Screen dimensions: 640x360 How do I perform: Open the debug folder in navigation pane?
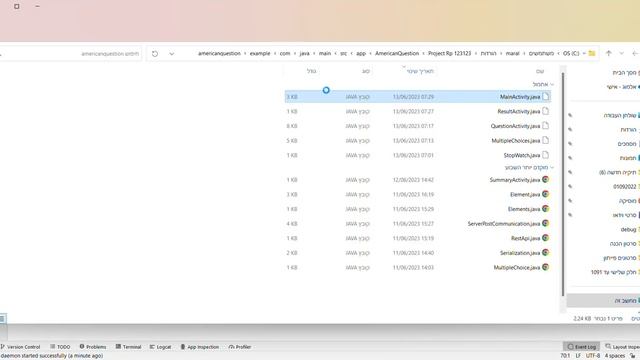pos(628,229)
